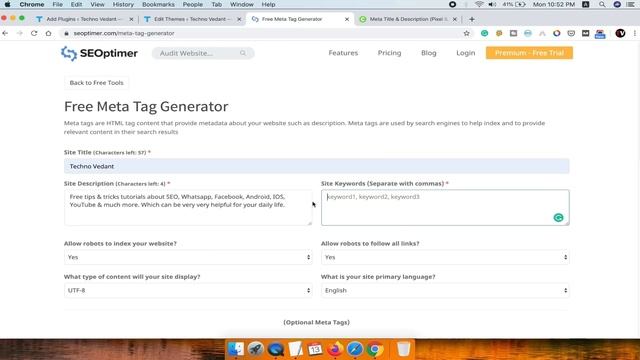Click the (Optional Meta Tags) heading
Viewport: 640px width, 360px height.
click(x=317, y=322)
